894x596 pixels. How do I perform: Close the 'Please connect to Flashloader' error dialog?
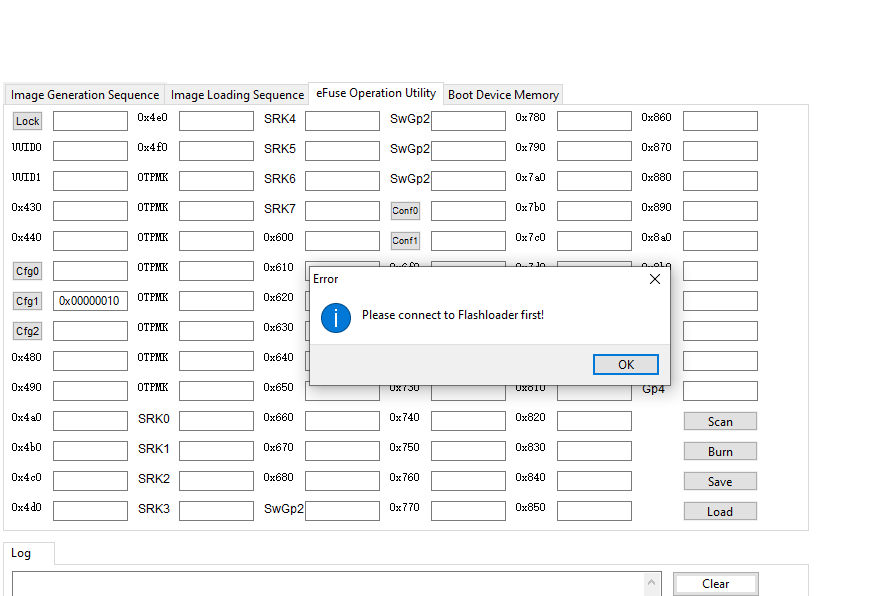(655, 279)
